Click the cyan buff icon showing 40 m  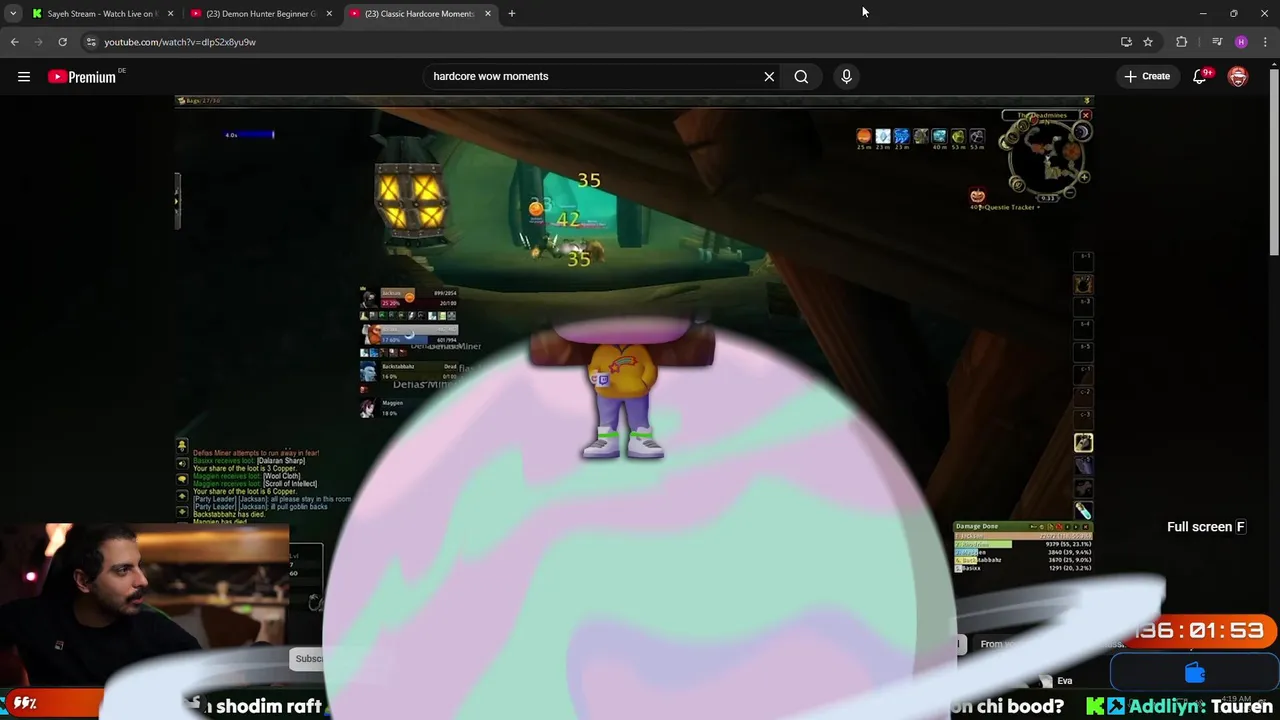tap(939, 136)
